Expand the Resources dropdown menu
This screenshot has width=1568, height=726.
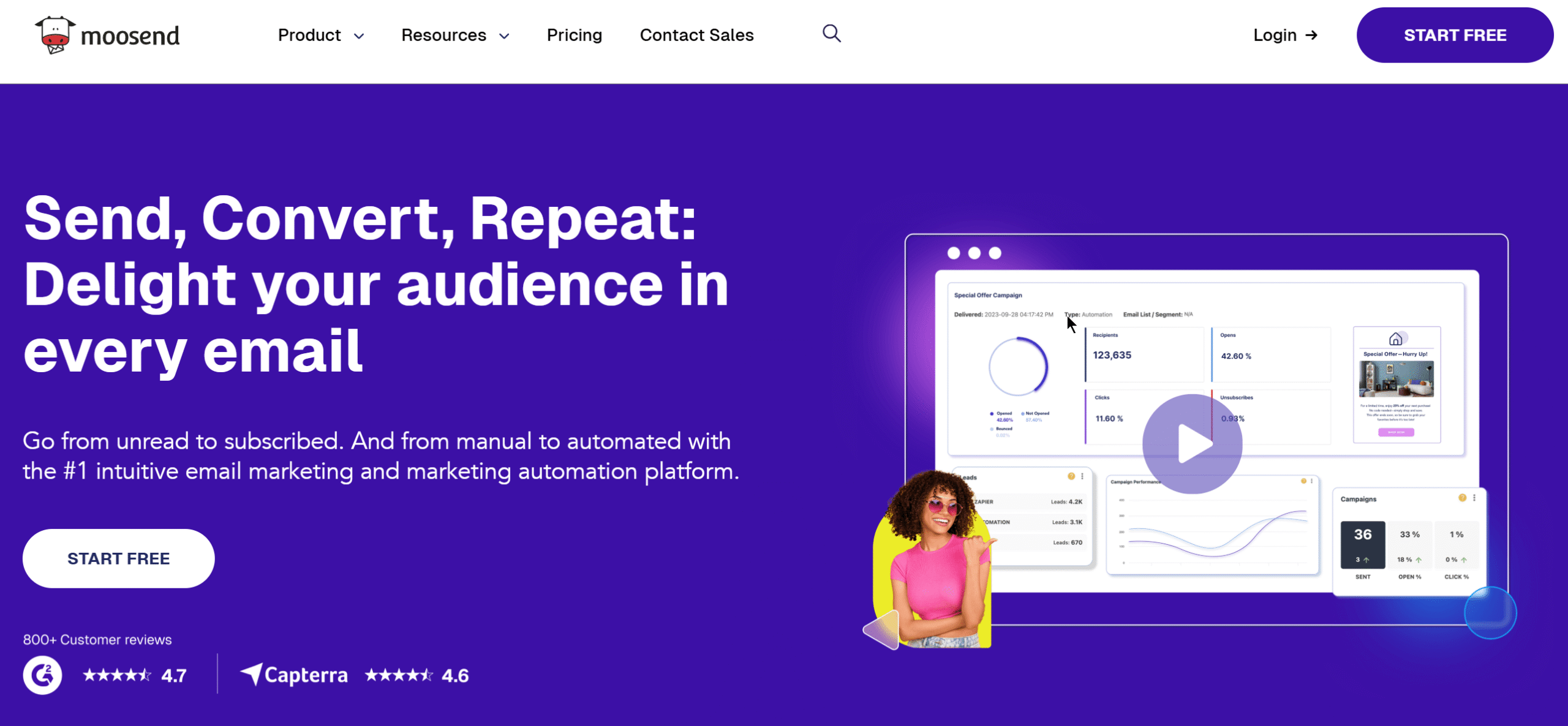coord(455,36)
